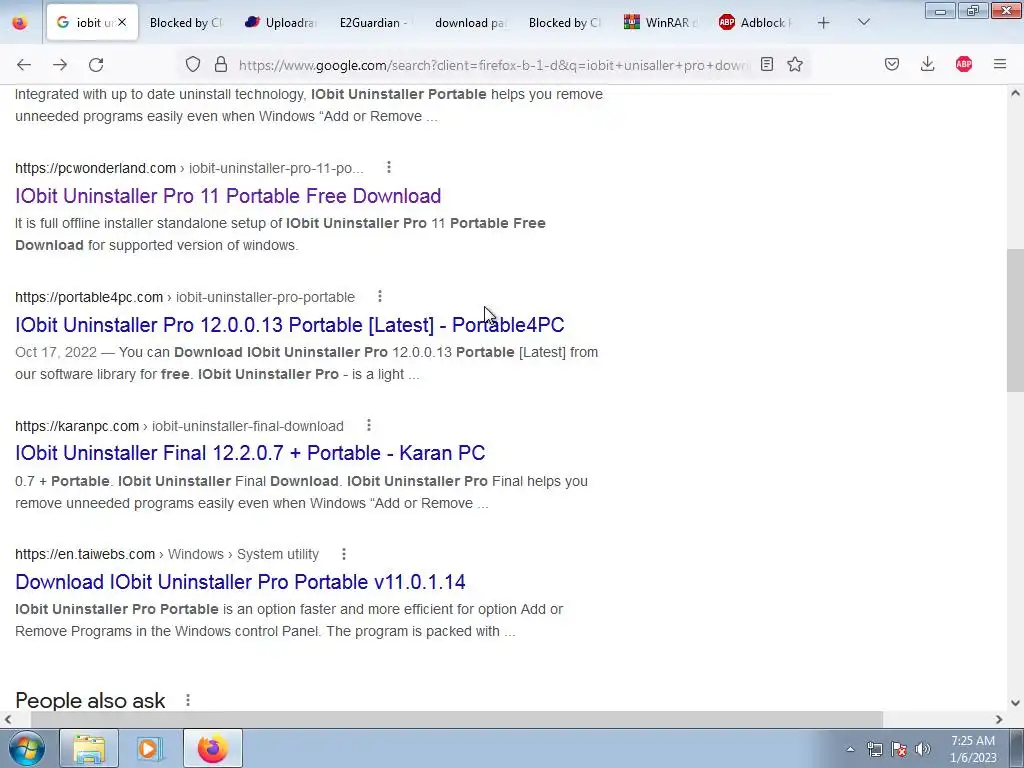This screenshot has height=768, width=1024.
Task: Open a new tab with the plus icon
Action: click(x=824, y=23)
